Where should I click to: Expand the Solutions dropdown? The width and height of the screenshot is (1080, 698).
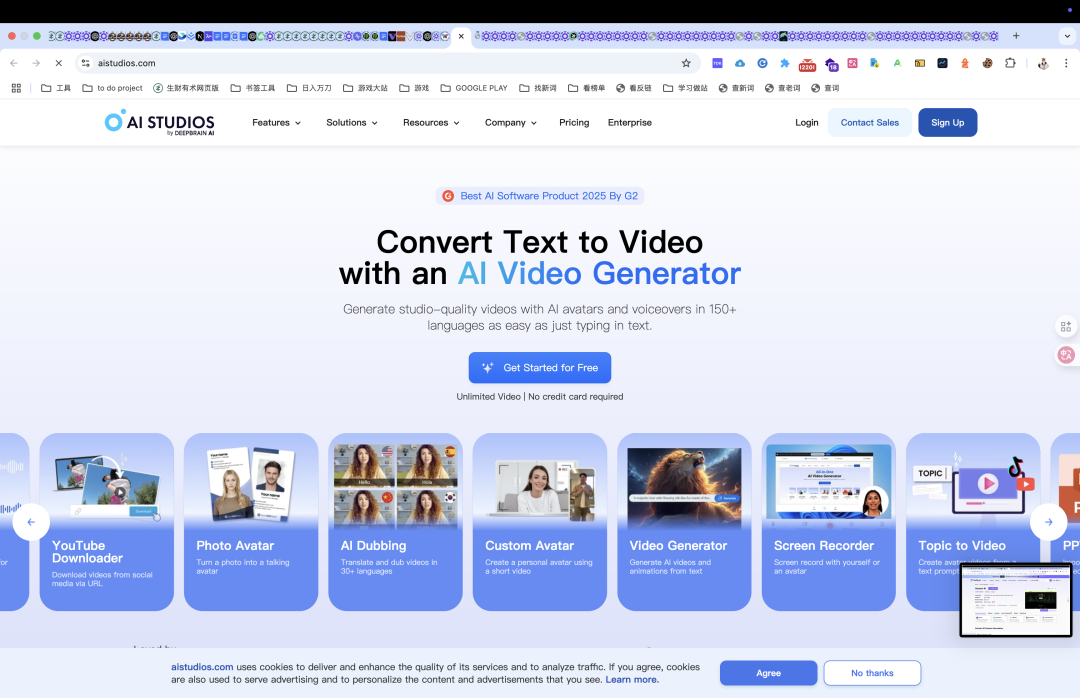[352, 123]
